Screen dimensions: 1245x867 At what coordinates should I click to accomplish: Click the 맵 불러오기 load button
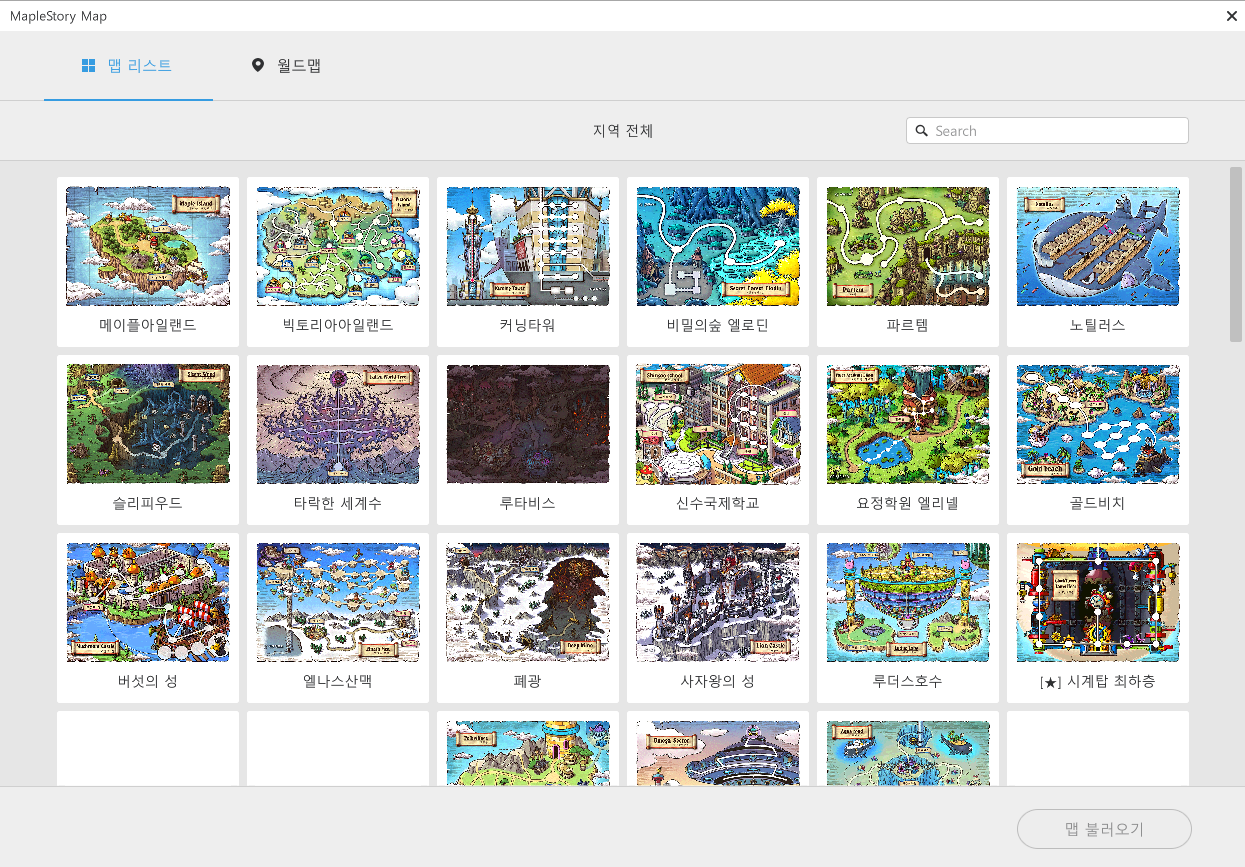click(1104, 829)
